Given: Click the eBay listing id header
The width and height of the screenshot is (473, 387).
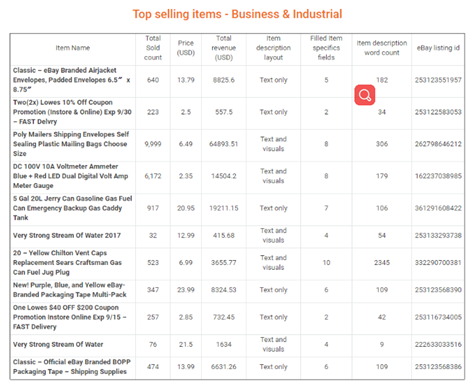Looking at the screenshot, I should coord(438,48).
